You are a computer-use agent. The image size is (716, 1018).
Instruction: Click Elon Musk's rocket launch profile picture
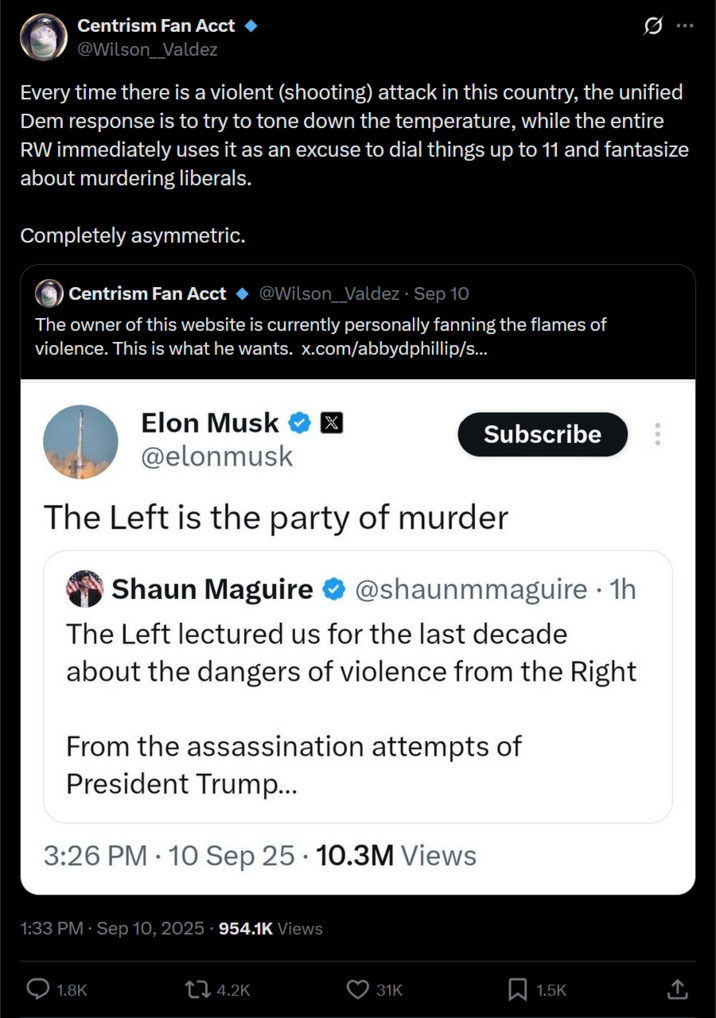click(81, 441)
